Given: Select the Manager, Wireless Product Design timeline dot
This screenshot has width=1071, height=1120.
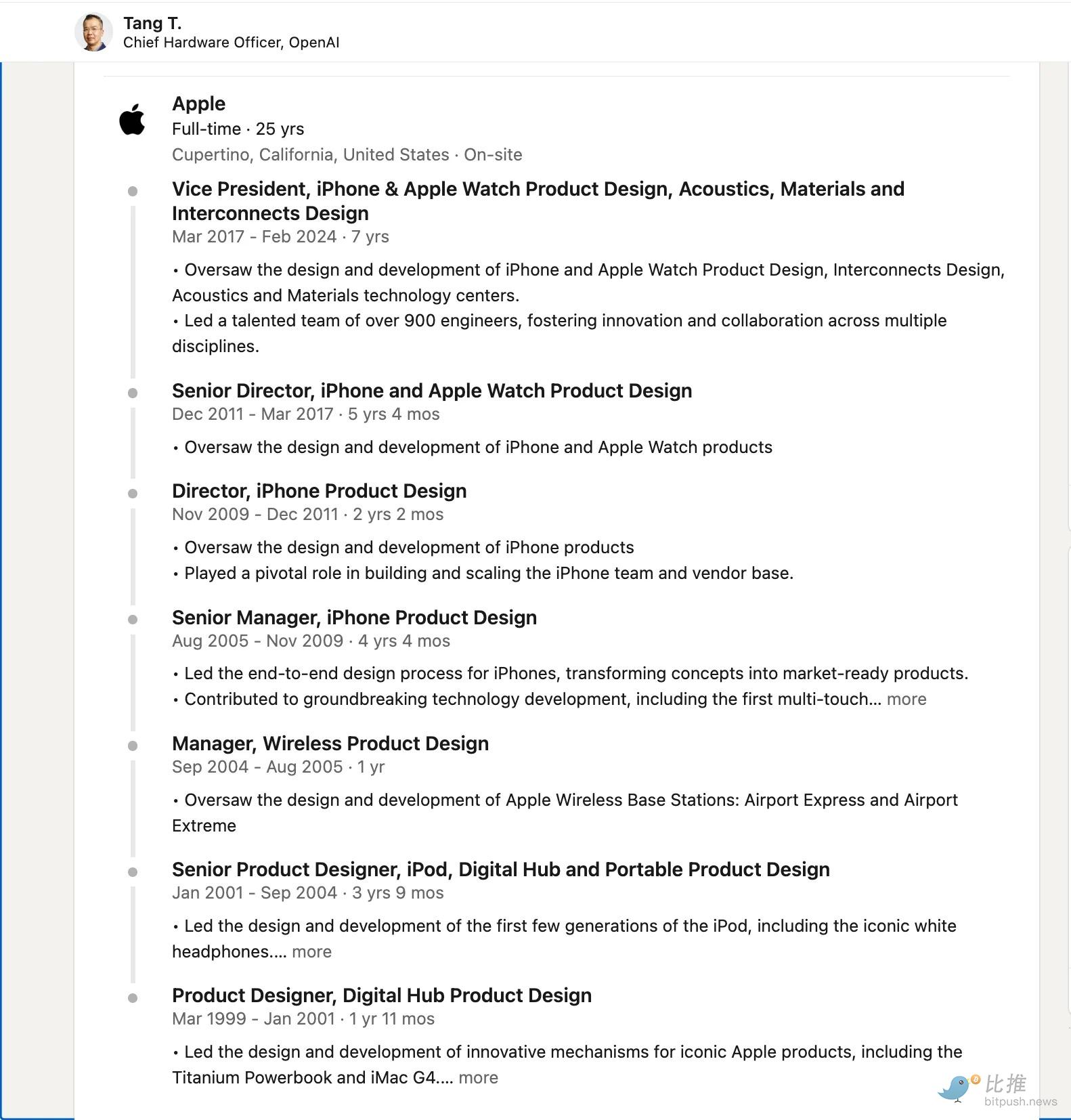Looking at the screenshot, I should (x=133, y=746).
